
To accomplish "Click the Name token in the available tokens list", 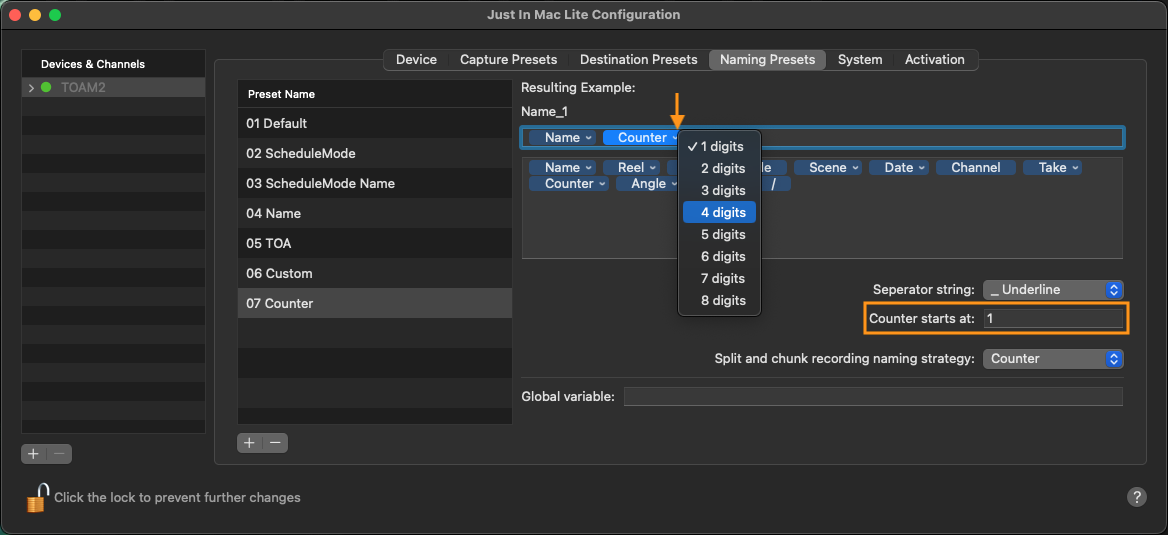I will [562, 168].
